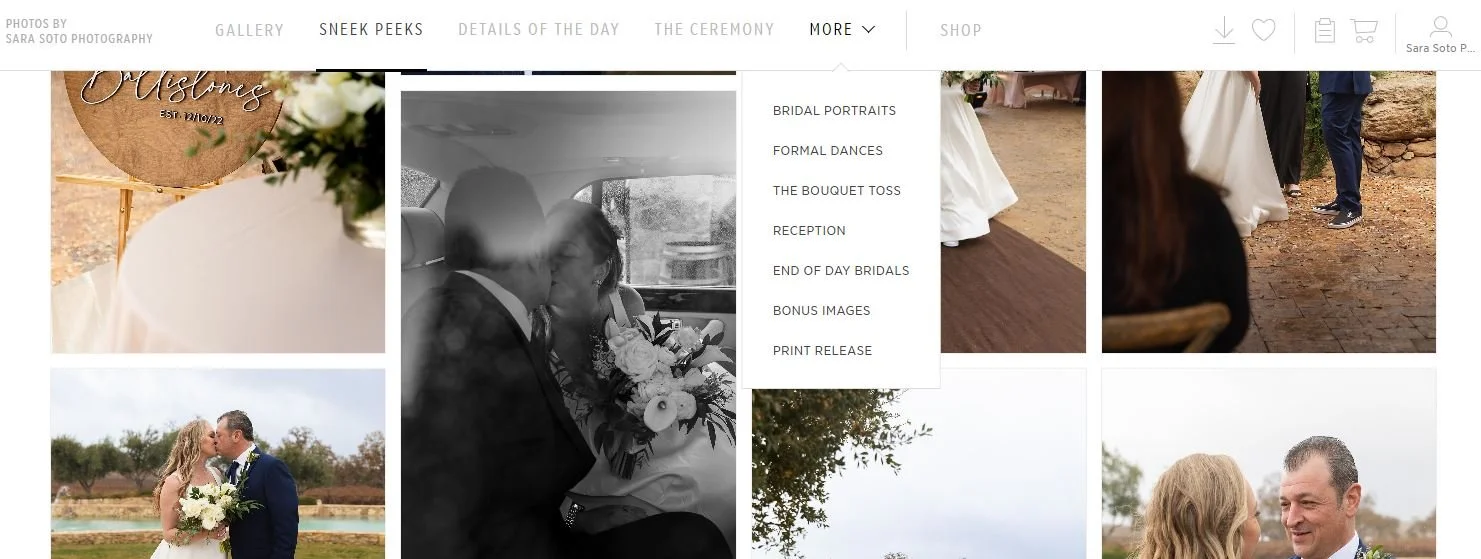
Task: Open The Bouquet Toss menu item
Action: click(x=837, y=191)
